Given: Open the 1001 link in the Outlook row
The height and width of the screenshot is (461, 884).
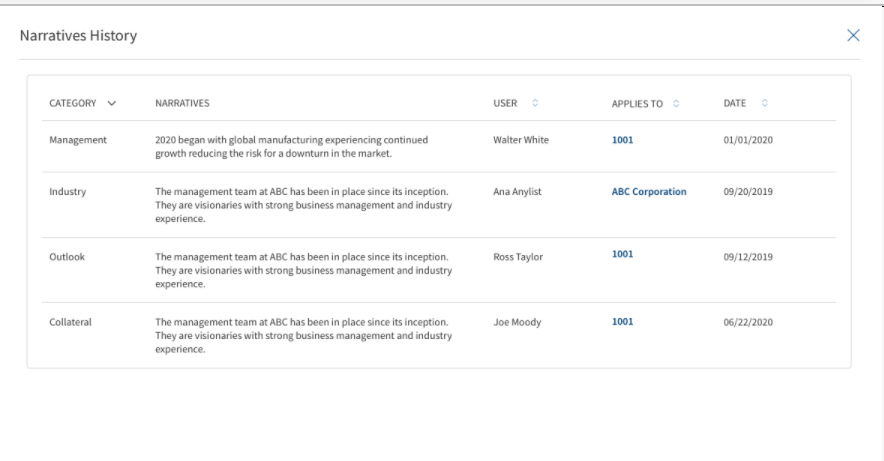Looking at the screenshot, I should [x=622, y=254].
